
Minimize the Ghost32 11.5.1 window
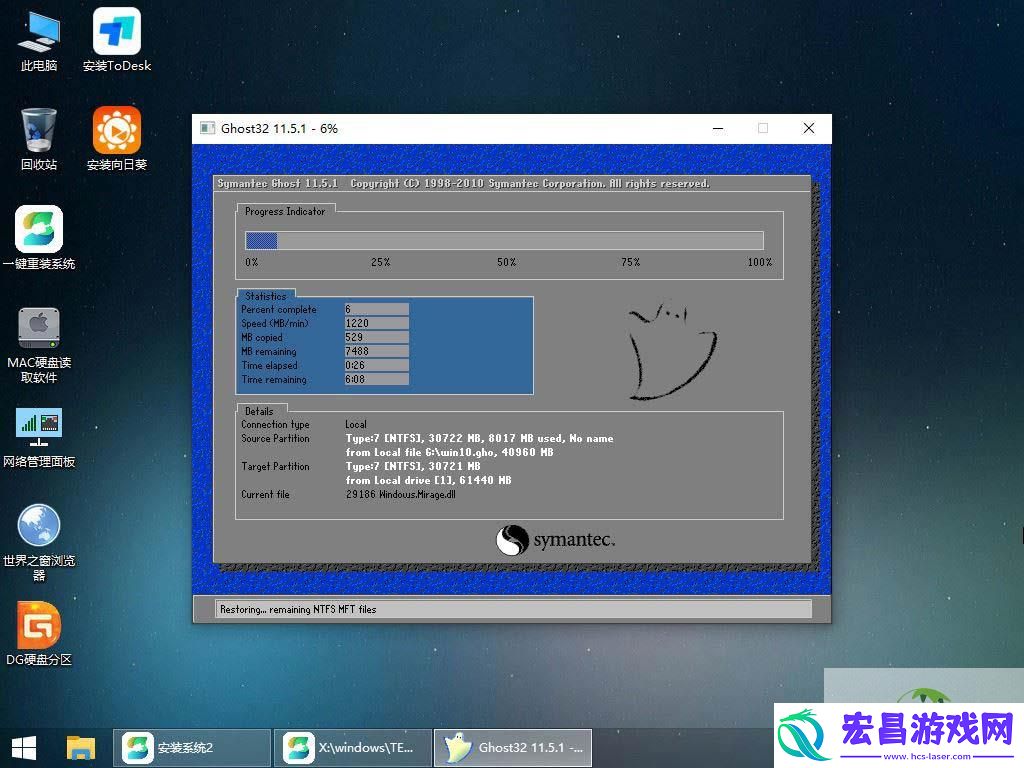[718, 129]
